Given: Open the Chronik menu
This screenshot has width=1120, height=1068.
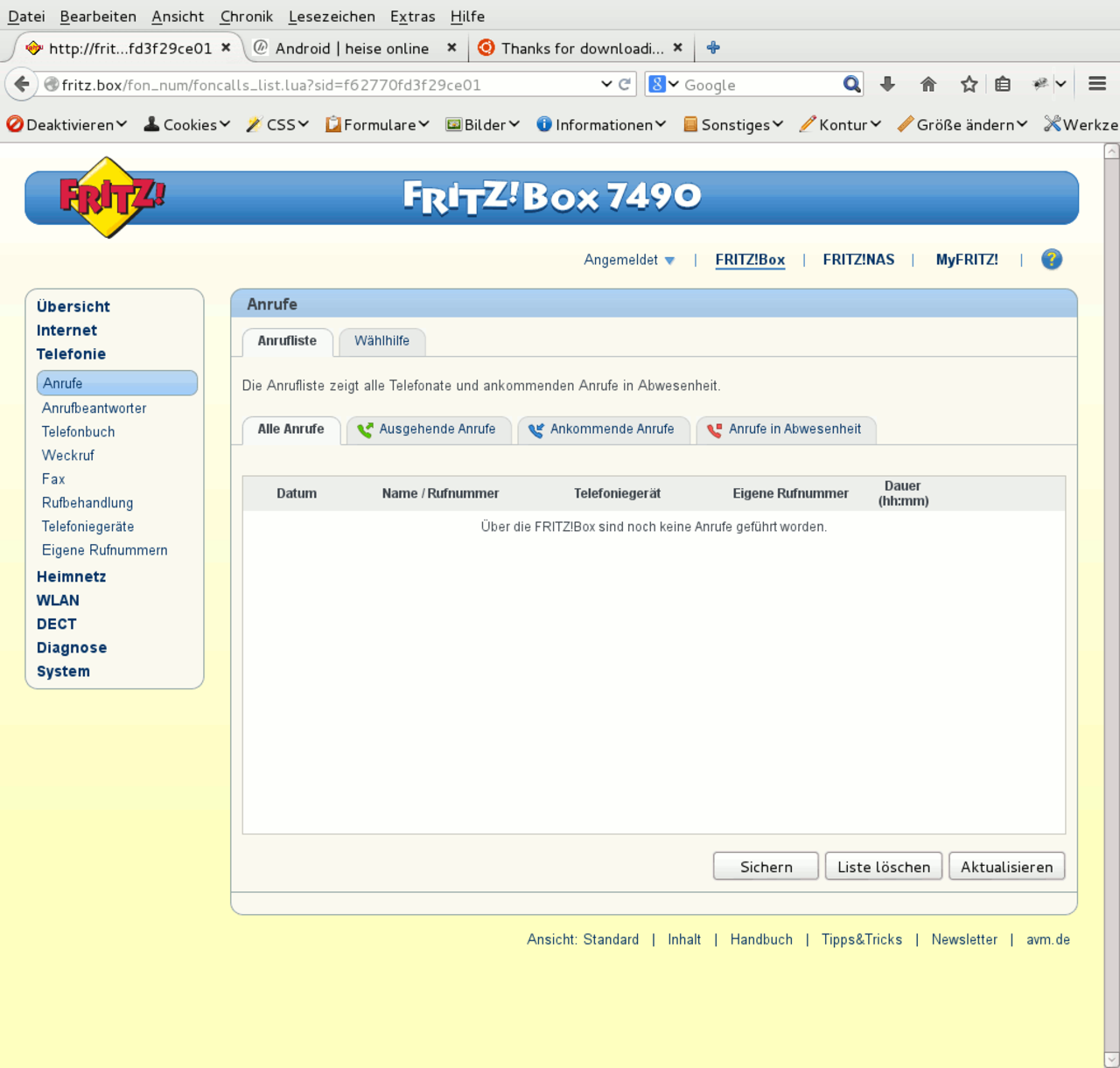Looking at the screenshot, I should 246,16.
